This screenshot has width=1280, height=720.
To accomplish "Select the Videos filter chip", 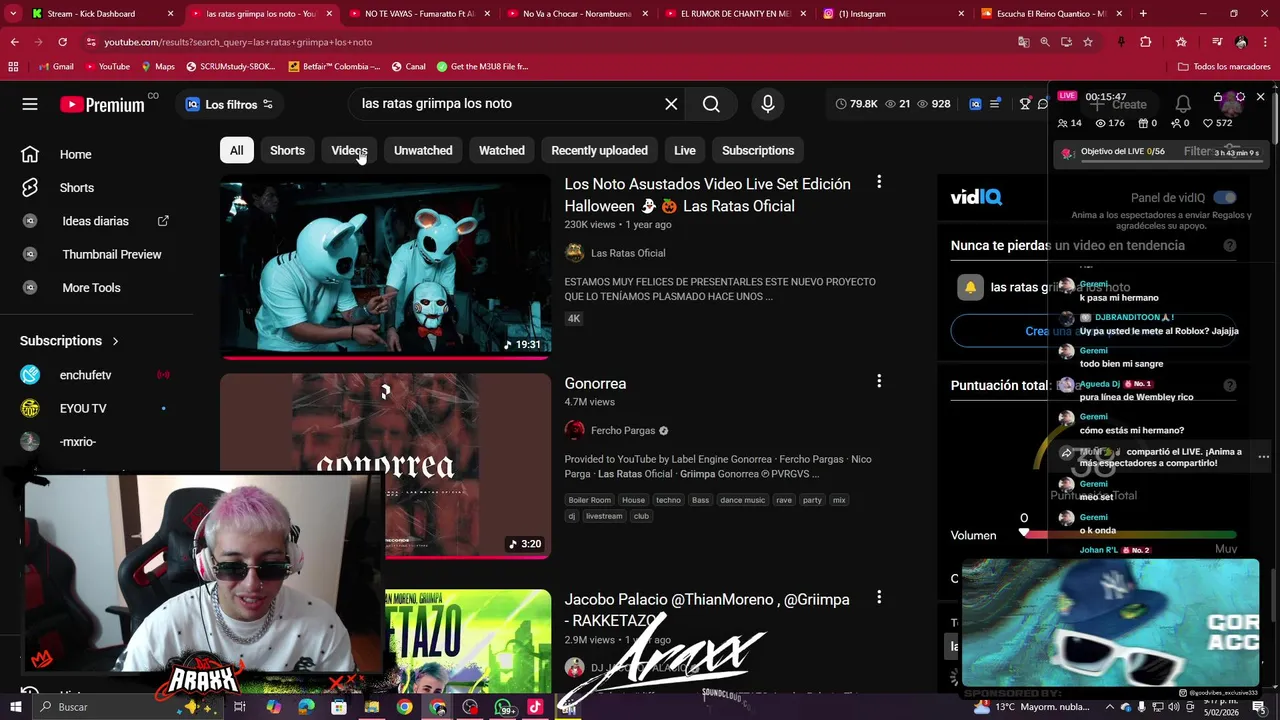I will click(349, 150).
